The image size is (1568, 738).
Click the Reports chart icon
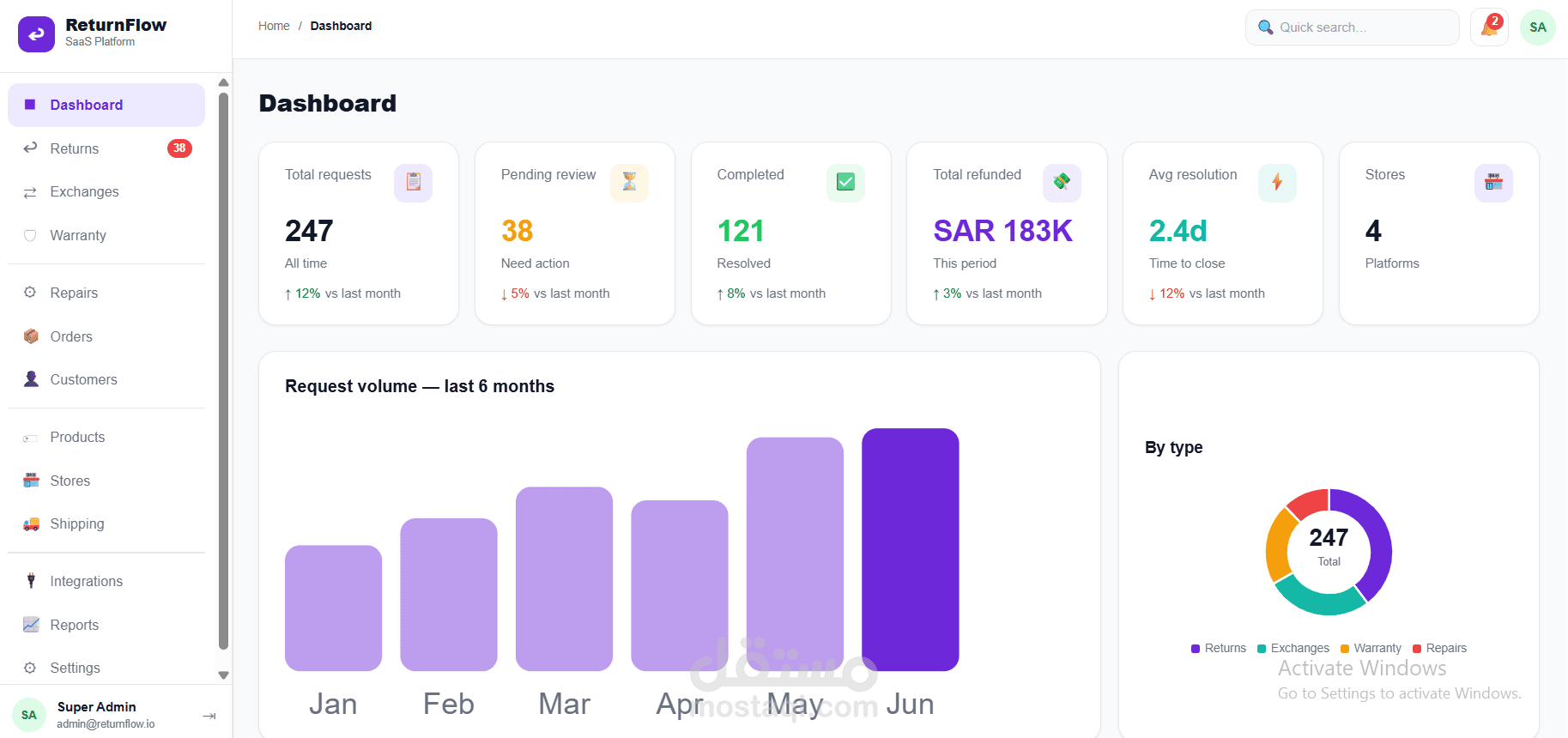coord(31,625)
